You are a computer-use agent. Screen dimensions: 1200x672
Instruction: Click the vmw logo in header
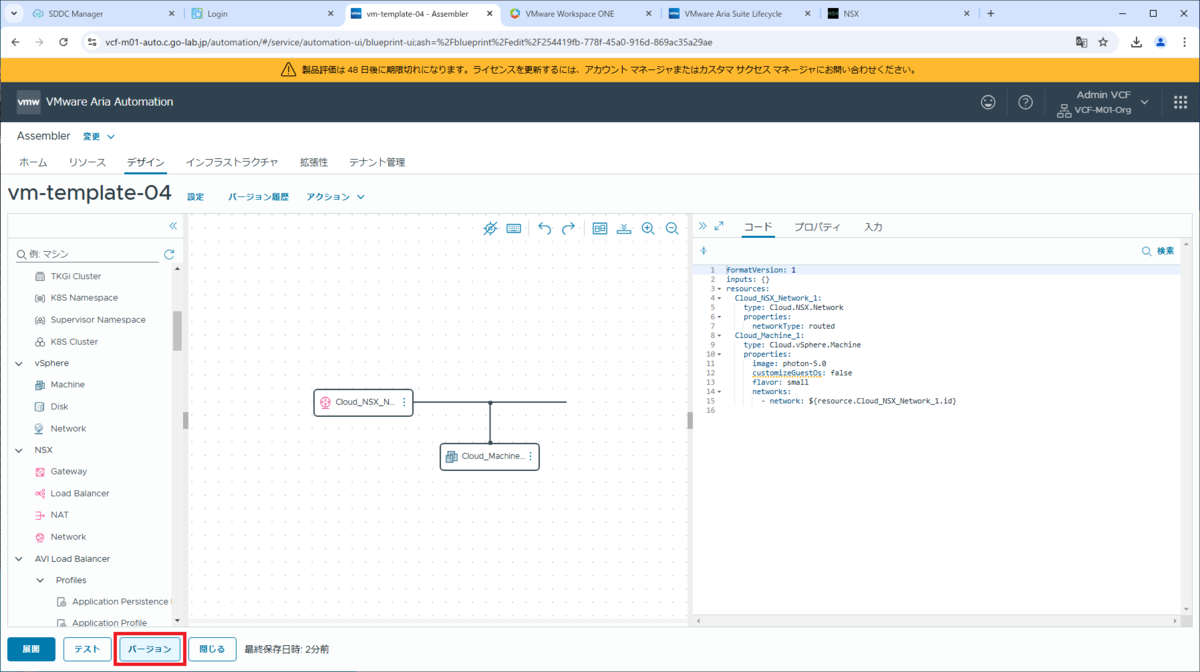tap(28, 102)
